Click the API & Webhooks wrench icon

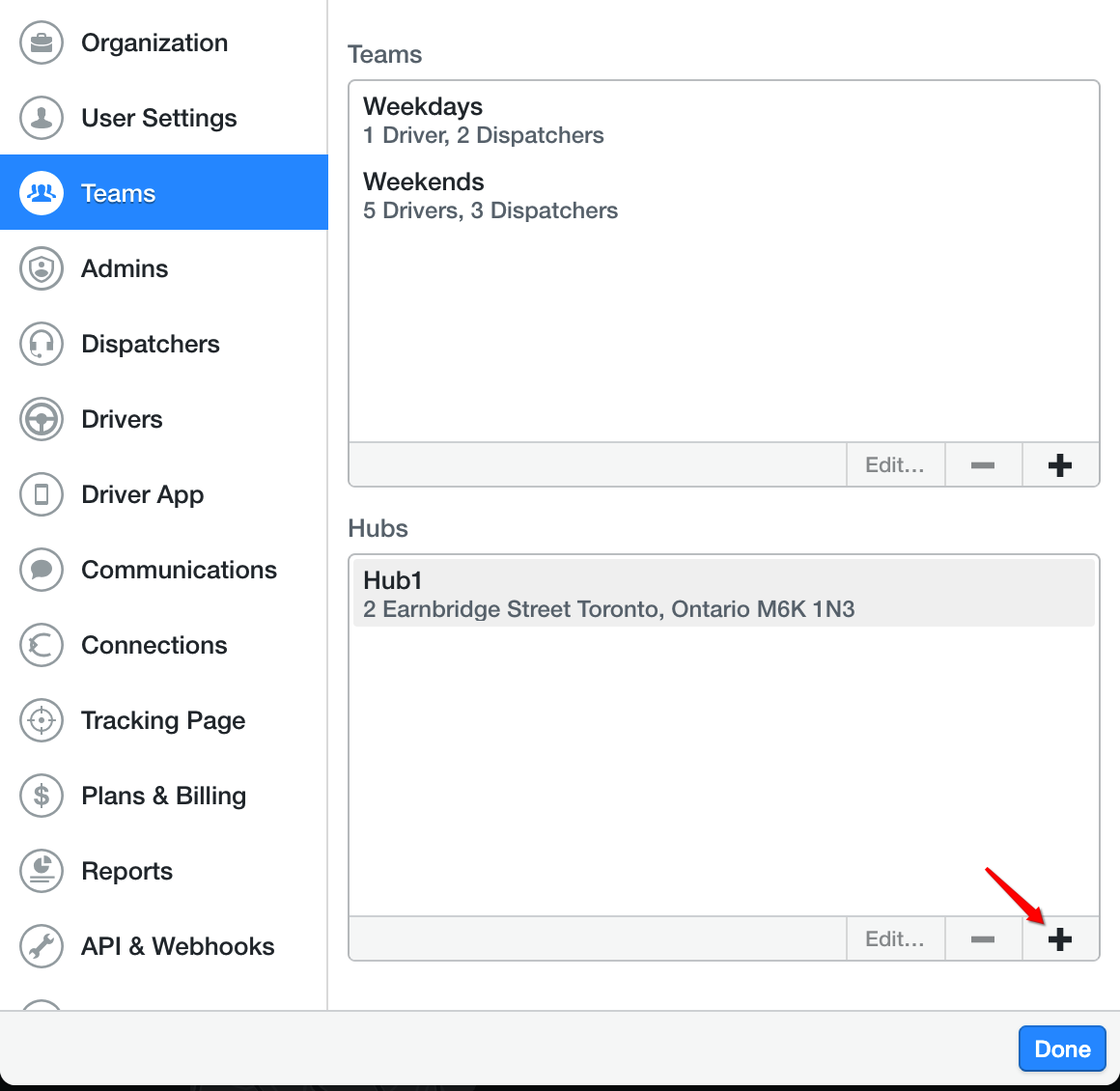pyautogui.click(x=42, y=947)
